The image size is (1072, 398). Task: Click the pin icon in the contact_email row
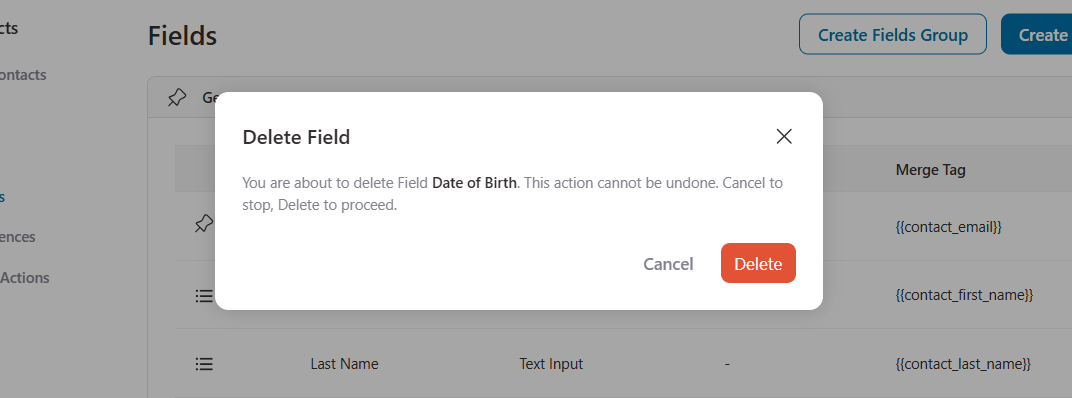(204, 224)
